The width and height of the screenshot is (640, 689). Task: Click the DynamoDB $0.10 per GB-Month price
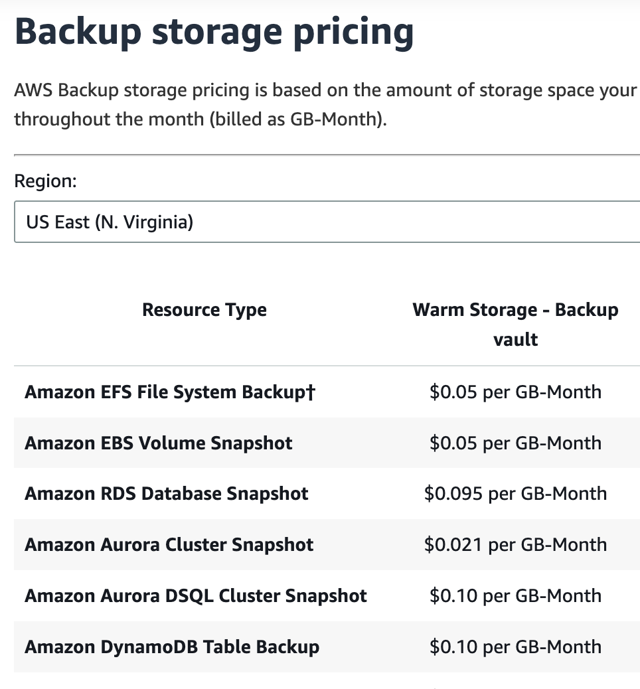coord(515,646)
